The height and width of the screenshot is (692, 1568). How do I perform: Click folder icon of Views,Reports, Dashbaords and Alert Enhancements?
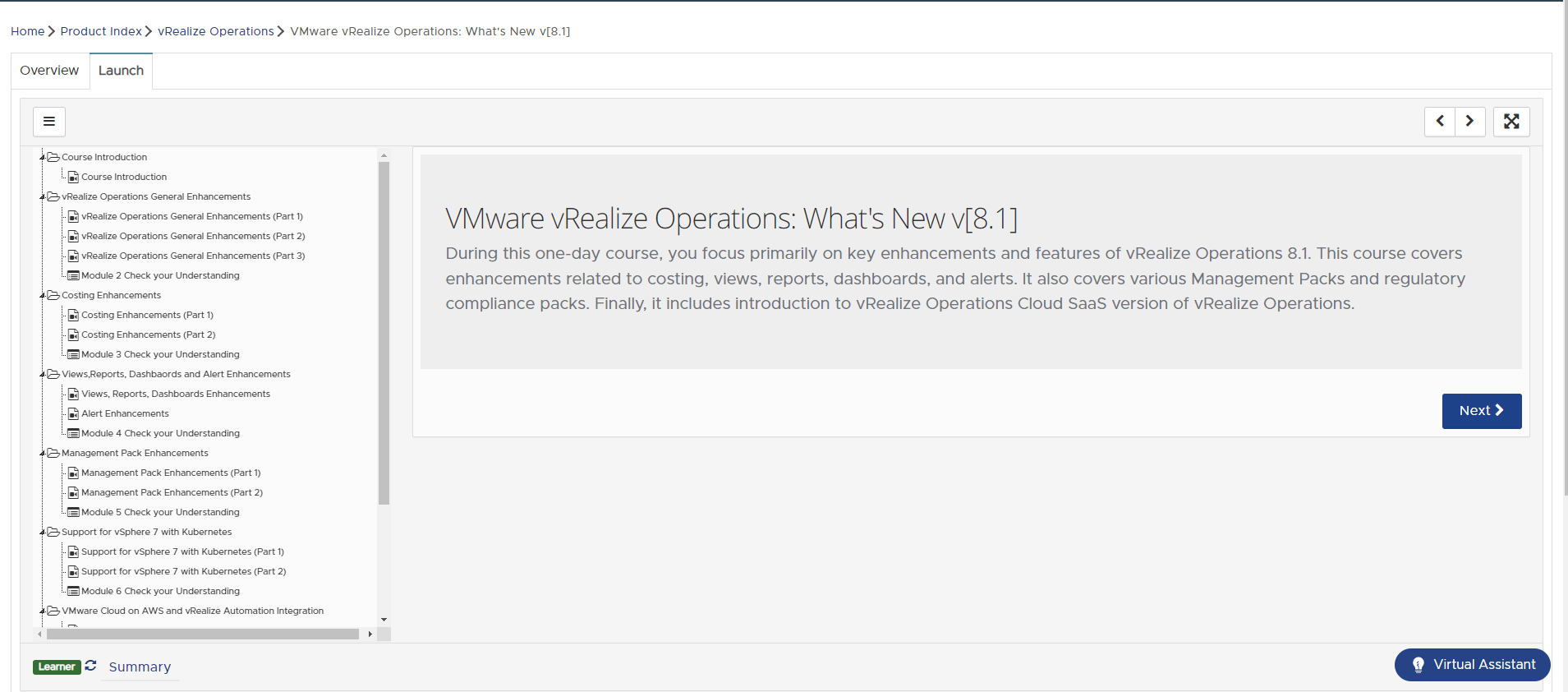tap(53, 374)
